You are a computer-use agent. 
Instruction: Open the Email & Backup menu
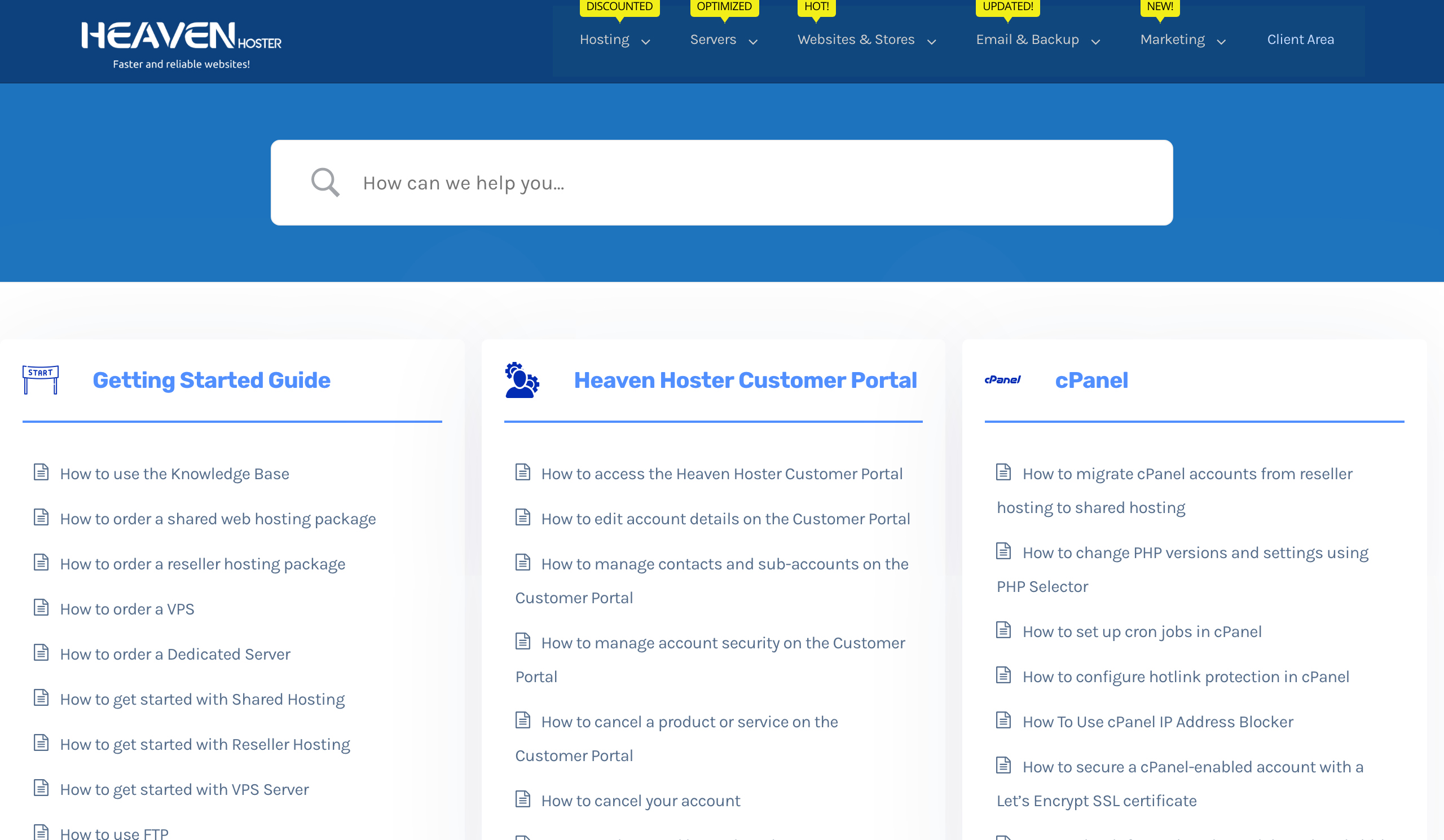[x=1027, y=39]
